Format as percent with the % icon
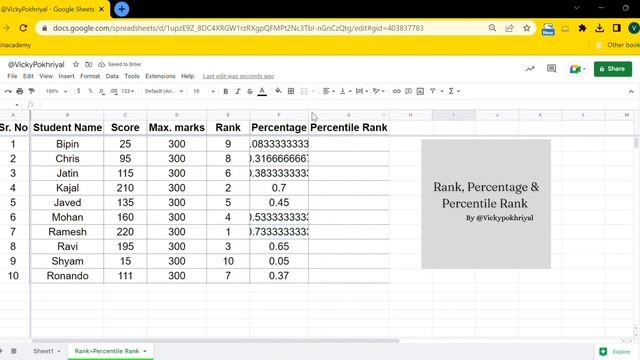Viewport: 640px width, 360px height. (90, 91)
